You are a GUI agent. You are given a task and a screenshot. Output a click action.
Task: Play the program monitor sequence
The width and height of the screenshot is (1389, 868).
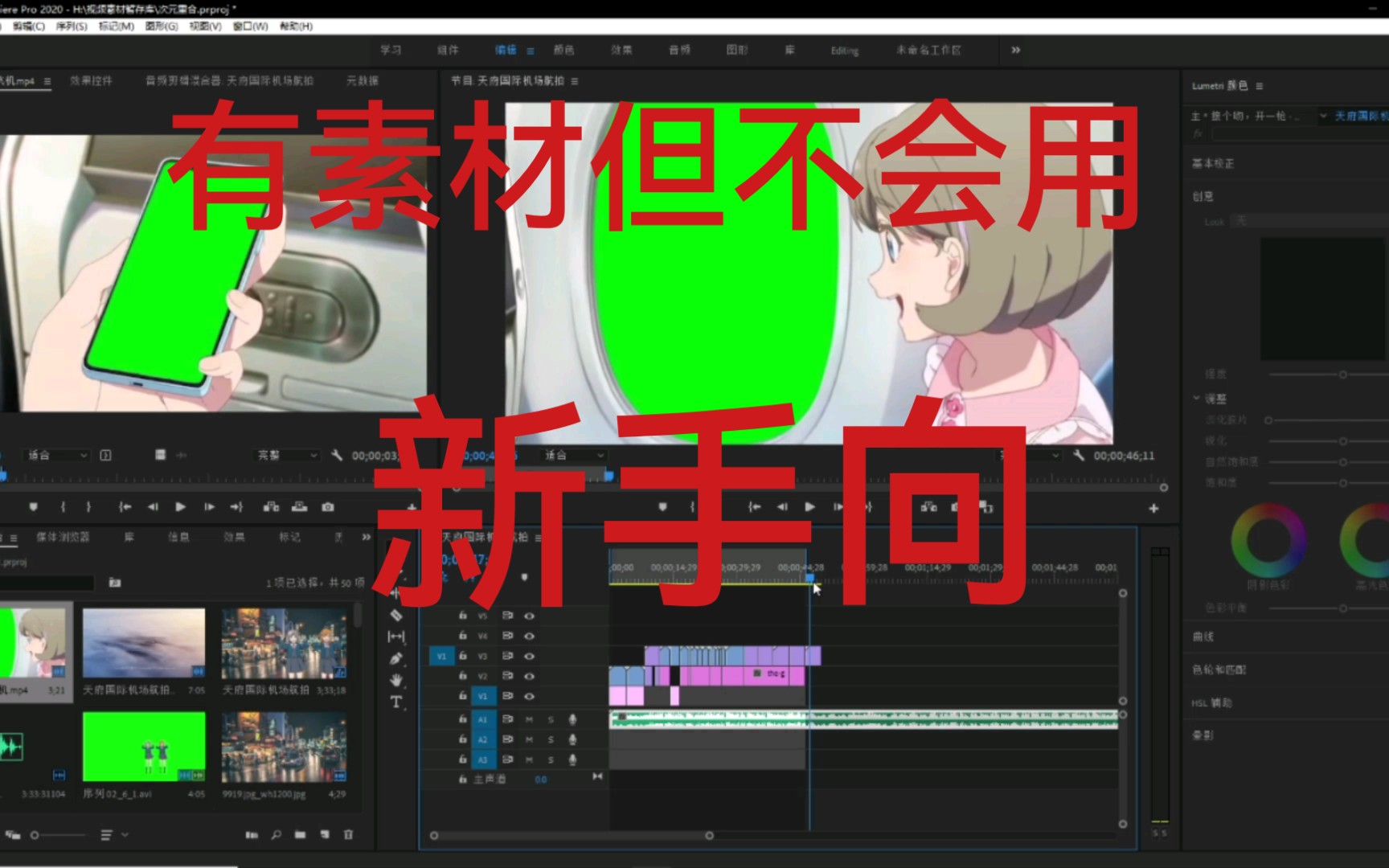(810, 507)
